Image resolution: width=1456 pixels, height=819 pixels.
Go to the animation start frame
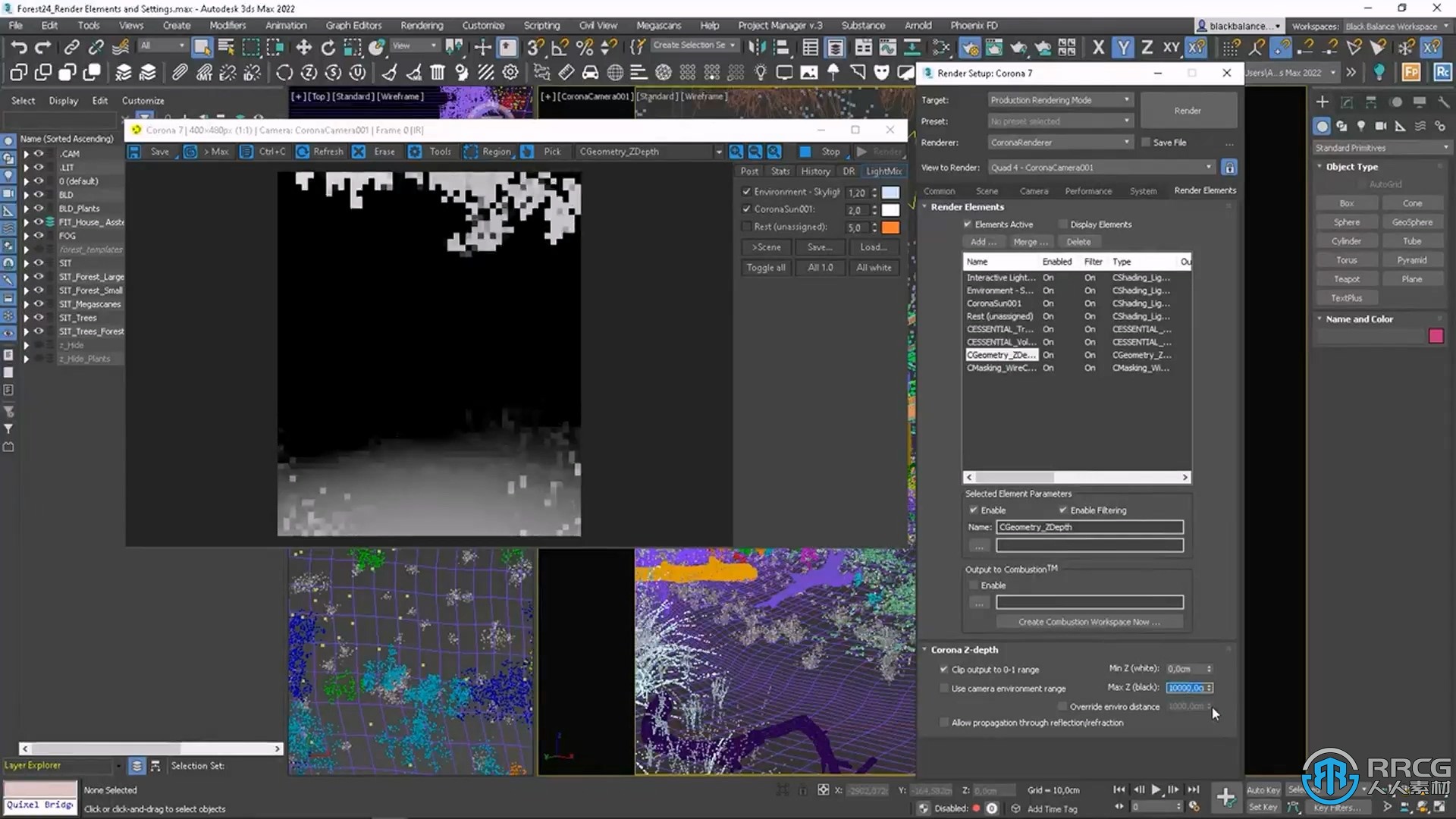[1119, 789]
